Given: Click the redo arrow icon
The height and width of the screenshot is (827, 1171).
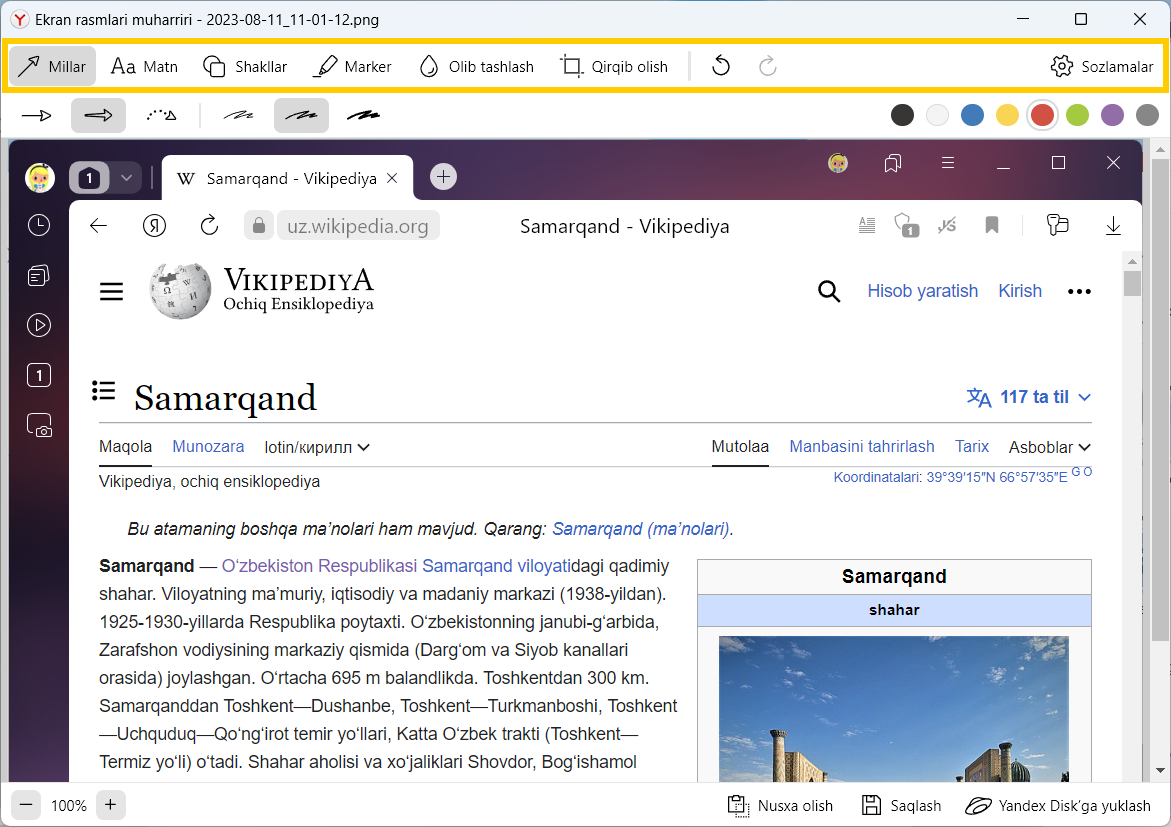Looking at the screenshot, I should 768,67.
